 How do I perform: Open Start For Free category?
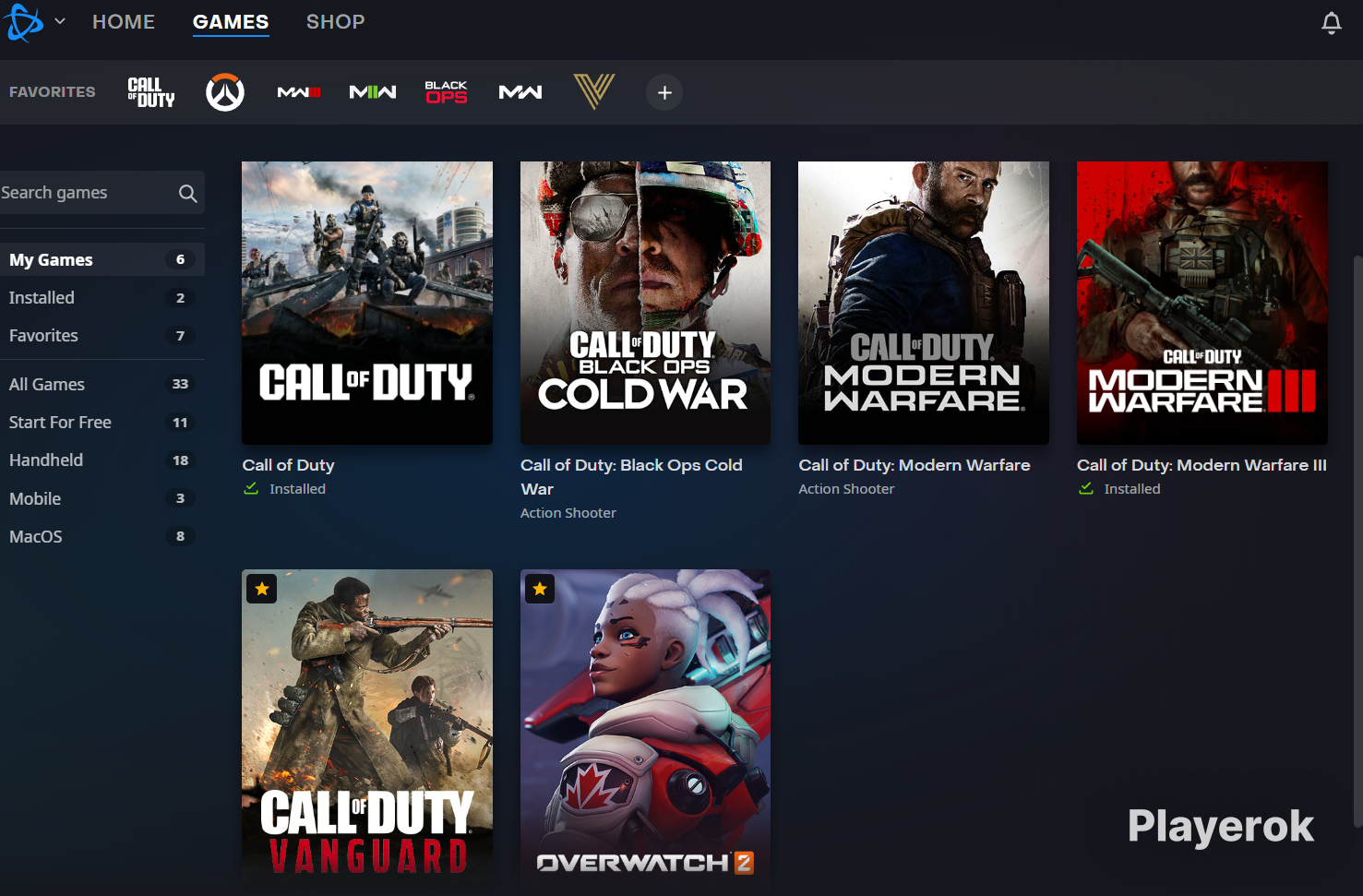pyautogui.click(x=102, y=423)
